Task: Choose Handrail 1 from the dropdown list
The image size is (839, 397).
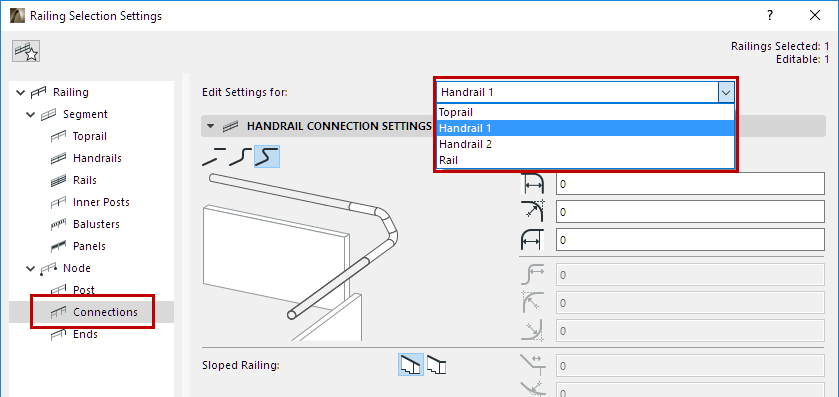Action: (585, 128)
